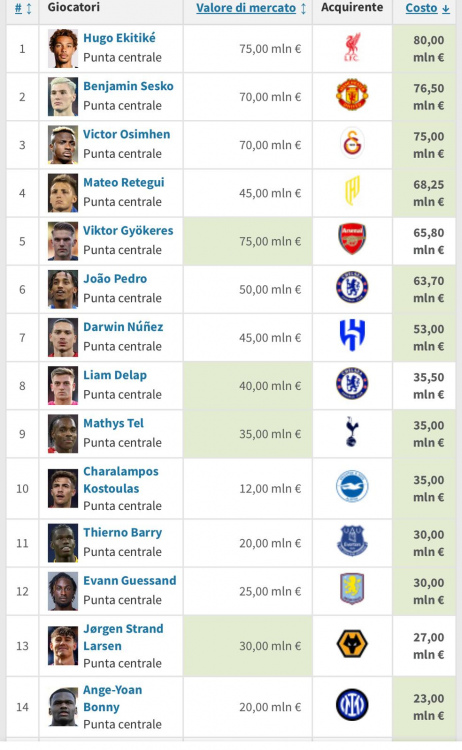The height and width of the screenshot is (750, 462).
Task: Click Benjamin Sesko's player photo
Action: [x=63, y=97]
